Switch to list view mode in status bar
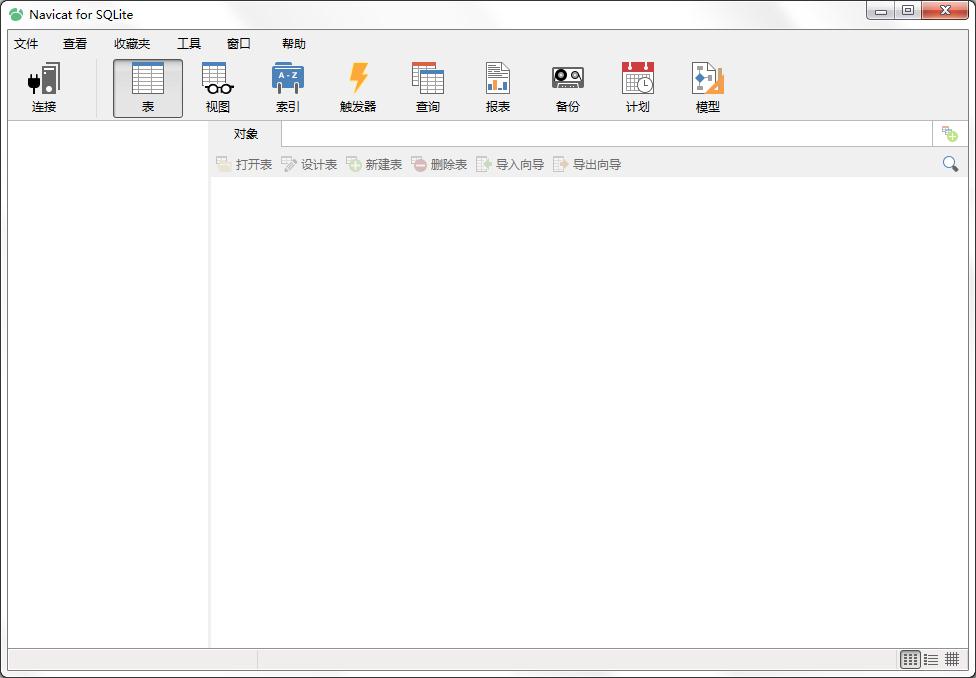Screen dimensions: 976x678 click(931, 659)
